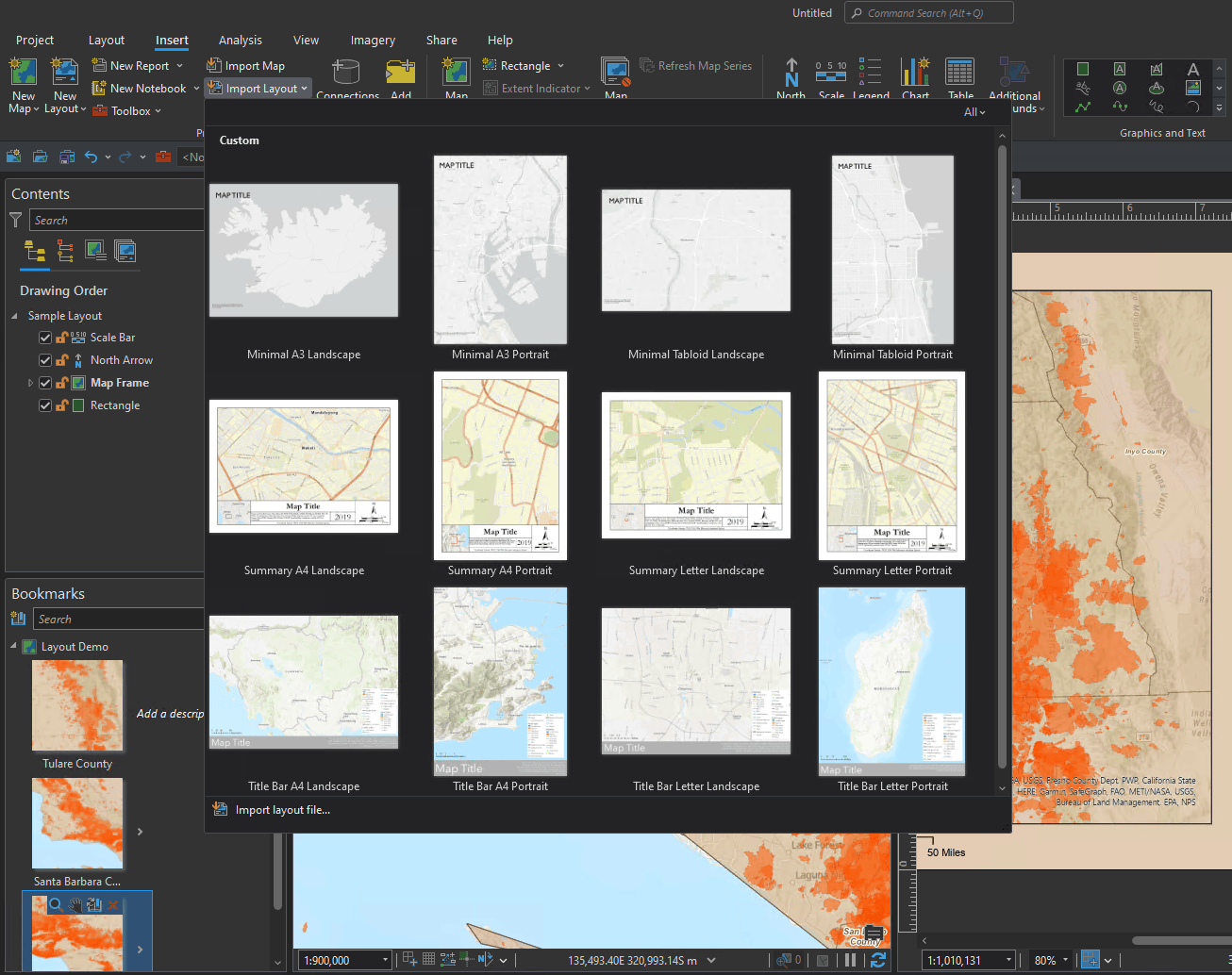Expand the Map Frame tree item
This screenshot has width=1232, height=975.
coord(30,383)
